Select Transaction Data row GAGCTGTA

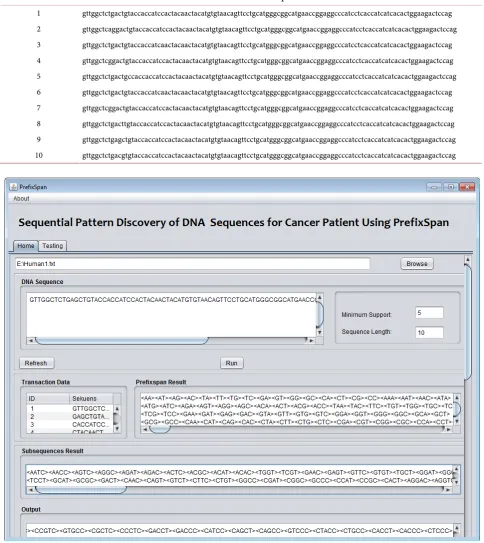coord(70,417)
